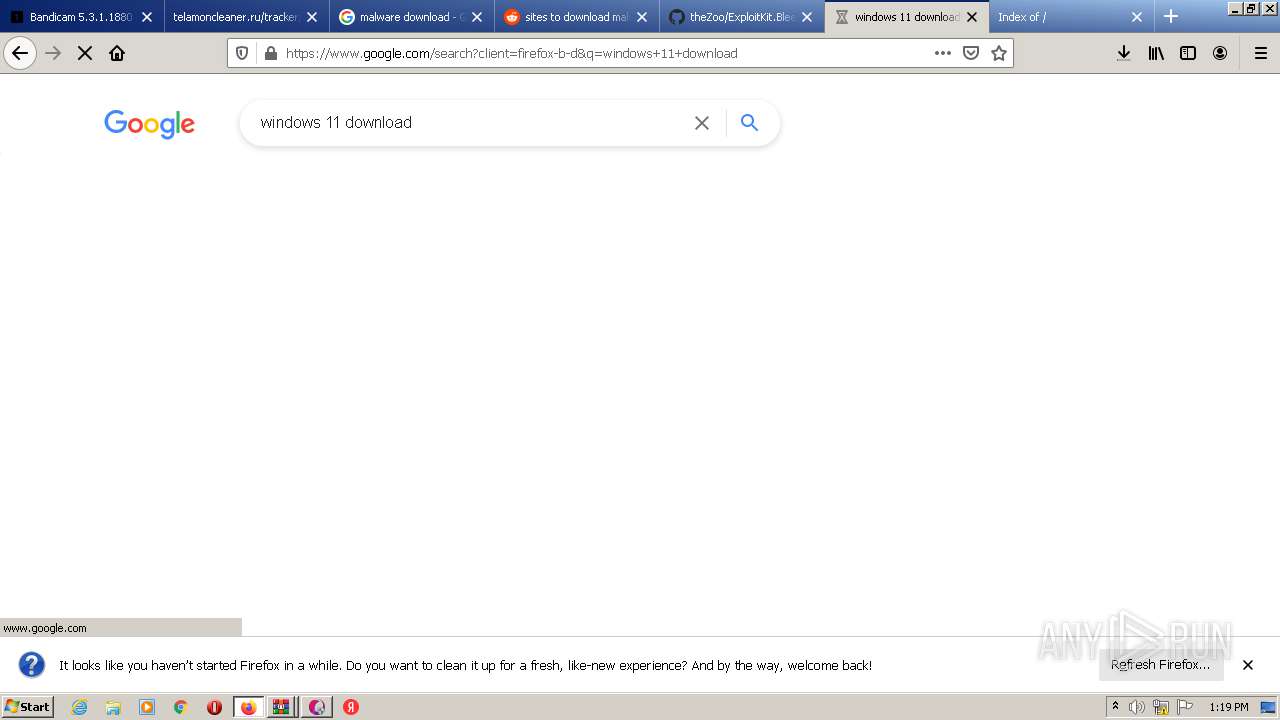The height and width of the screenshot is (720, 1280).
Task: Switch to theZoo/ExploitKit GitHub tab
Action: 731,17
